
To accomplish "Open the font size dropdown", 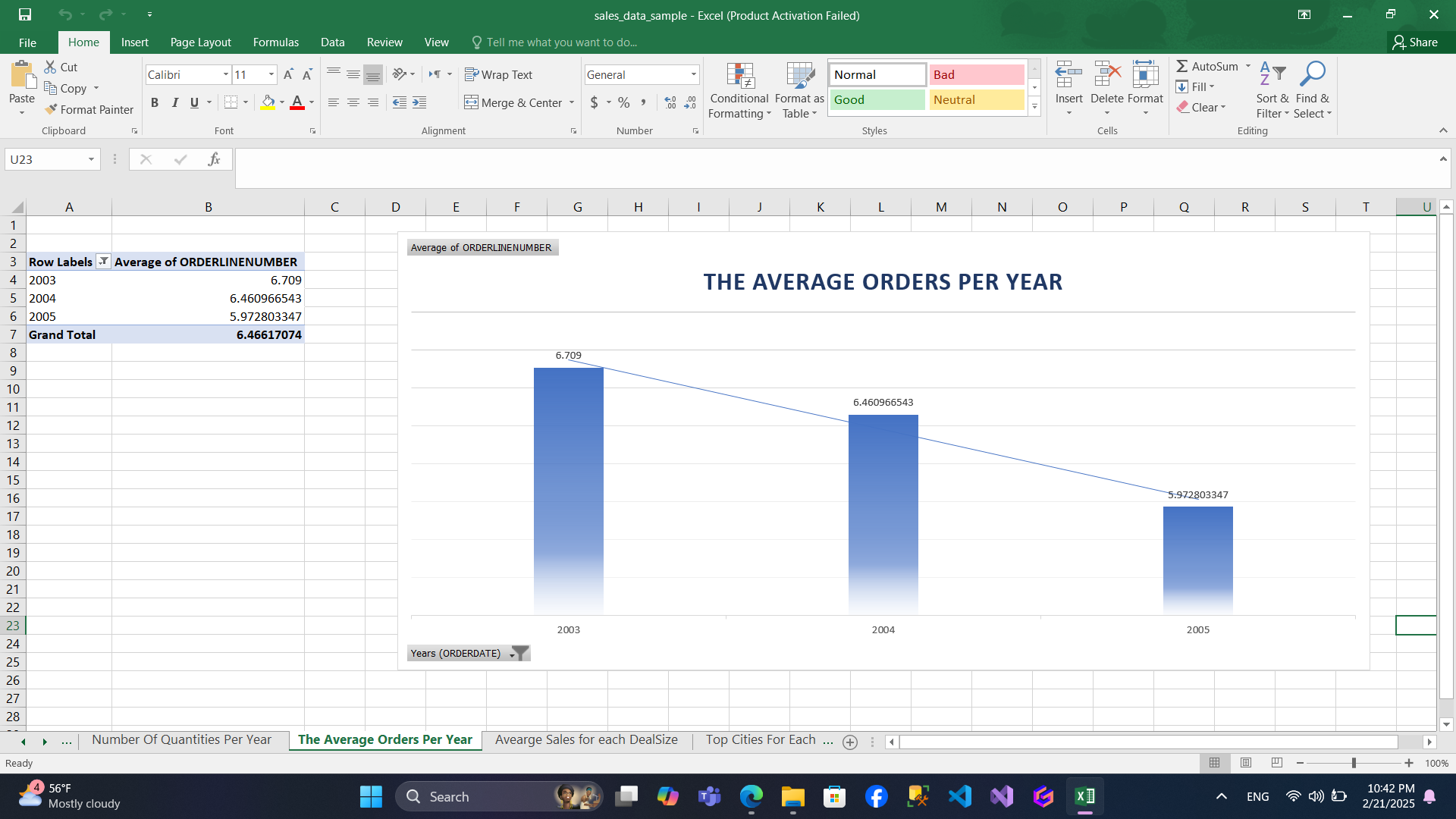I will [x=271, y=74].
